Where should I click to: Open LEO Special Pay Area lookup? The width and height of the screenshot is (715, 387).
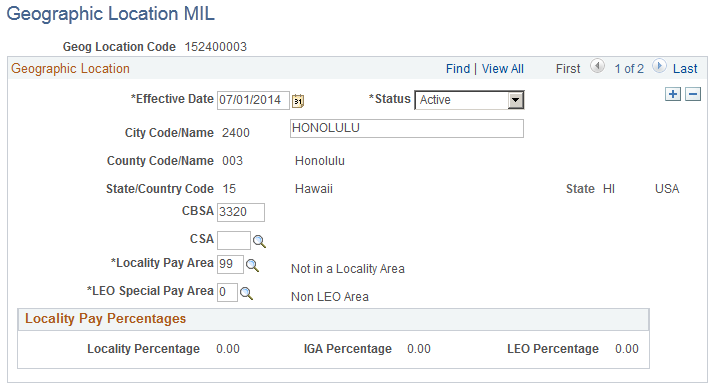(x=246, y=293)
